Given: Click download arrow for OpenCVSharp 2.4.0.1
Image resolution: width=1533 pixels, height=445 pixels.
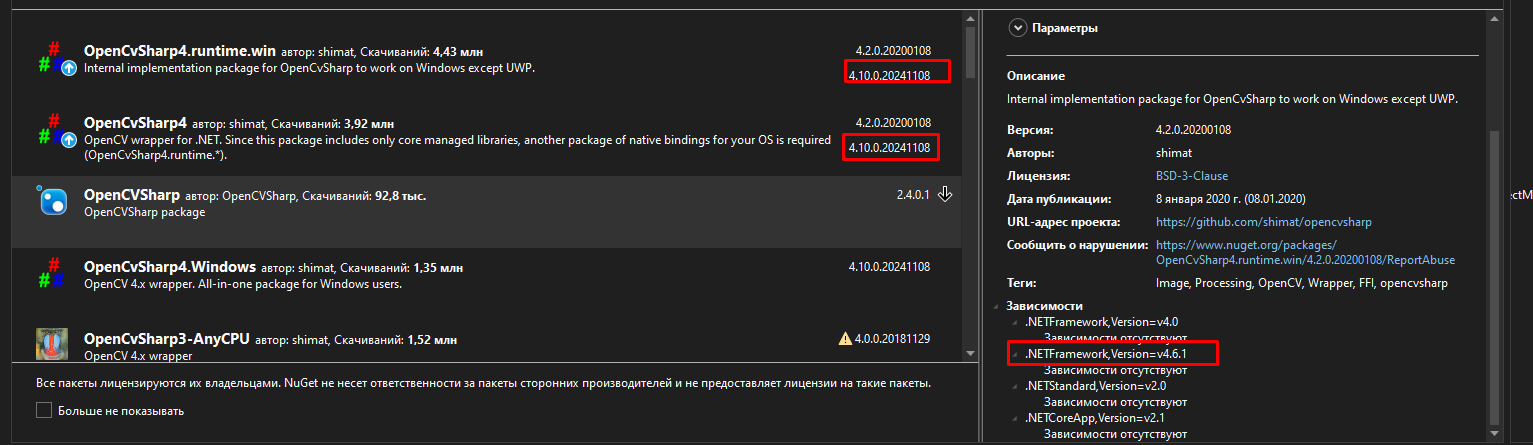Looking at the screenshot, I should (945, 194).
